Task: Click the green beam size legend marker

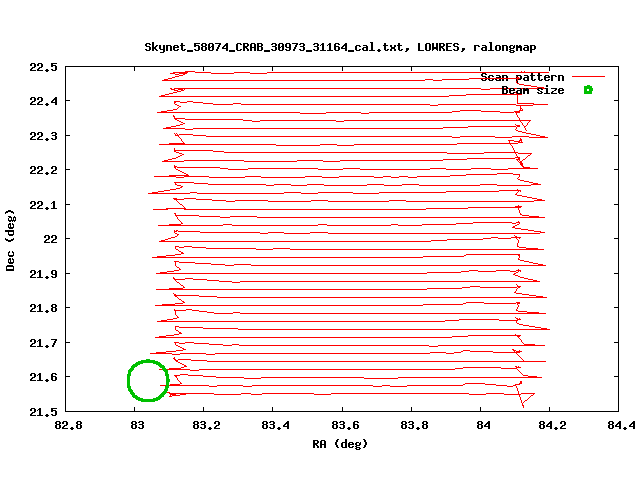Action: coord(588,90)
